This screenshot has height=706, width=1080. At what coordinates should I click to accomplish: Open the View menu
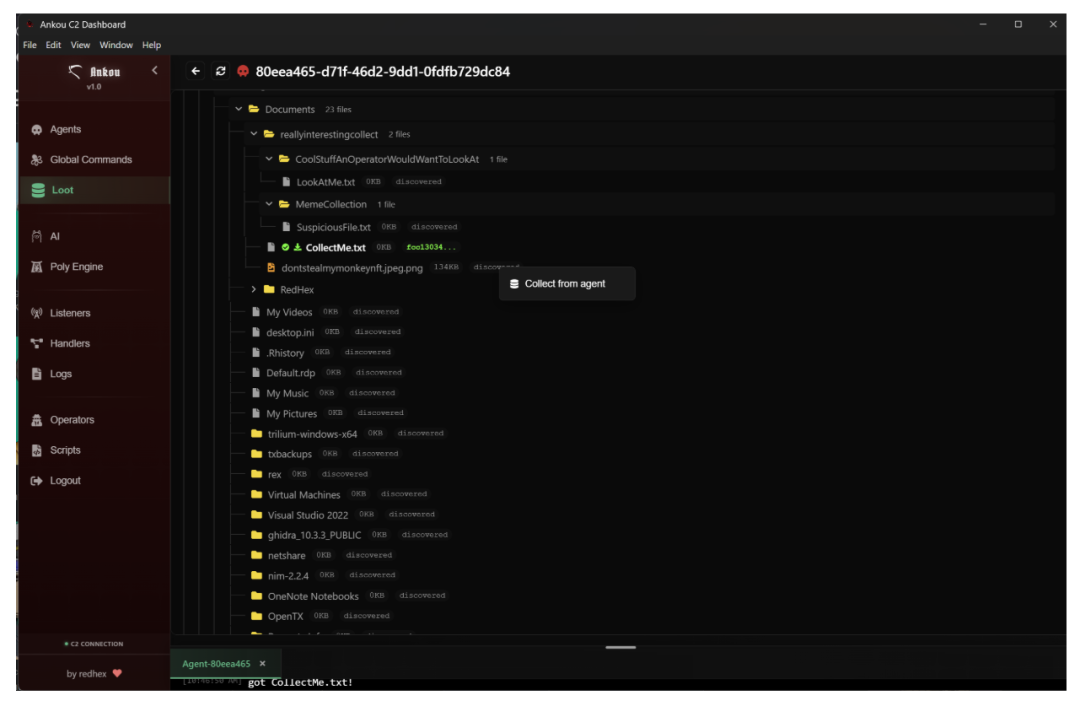tap(80, 45)
